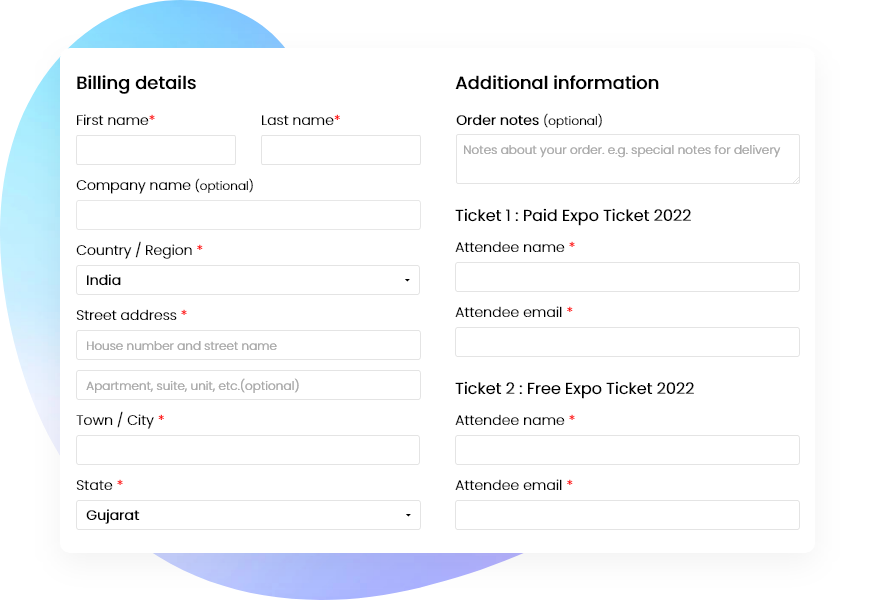This screenshot has height=600, width=875.
Task: Click the Attendee name field under Ticket 2
Action: click(627, 450)
